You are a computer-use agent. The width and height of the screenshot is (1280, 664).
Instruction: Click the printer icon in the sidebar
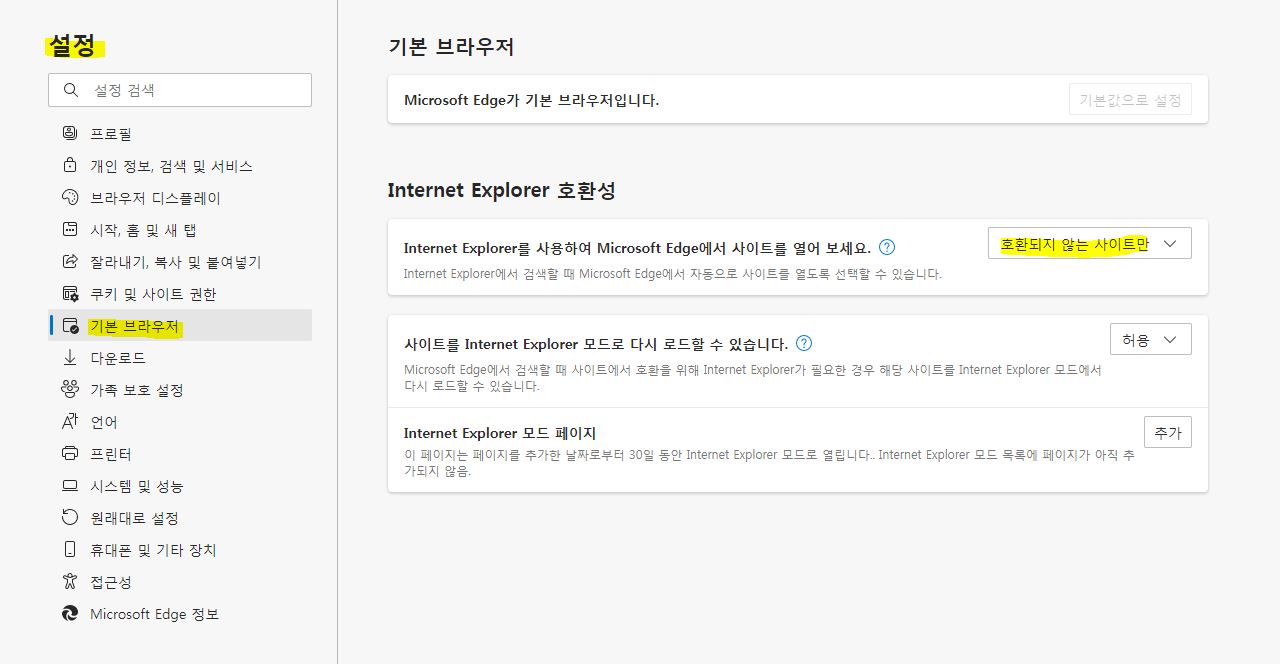point(70,453)
